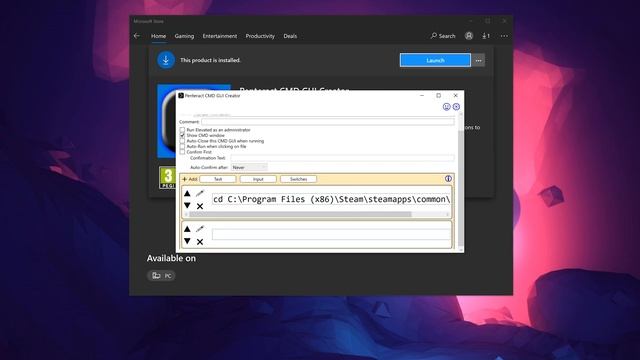Switch to the Productivity tab
640x360 pixels.
pyautogui.click(x=260, y=36)
